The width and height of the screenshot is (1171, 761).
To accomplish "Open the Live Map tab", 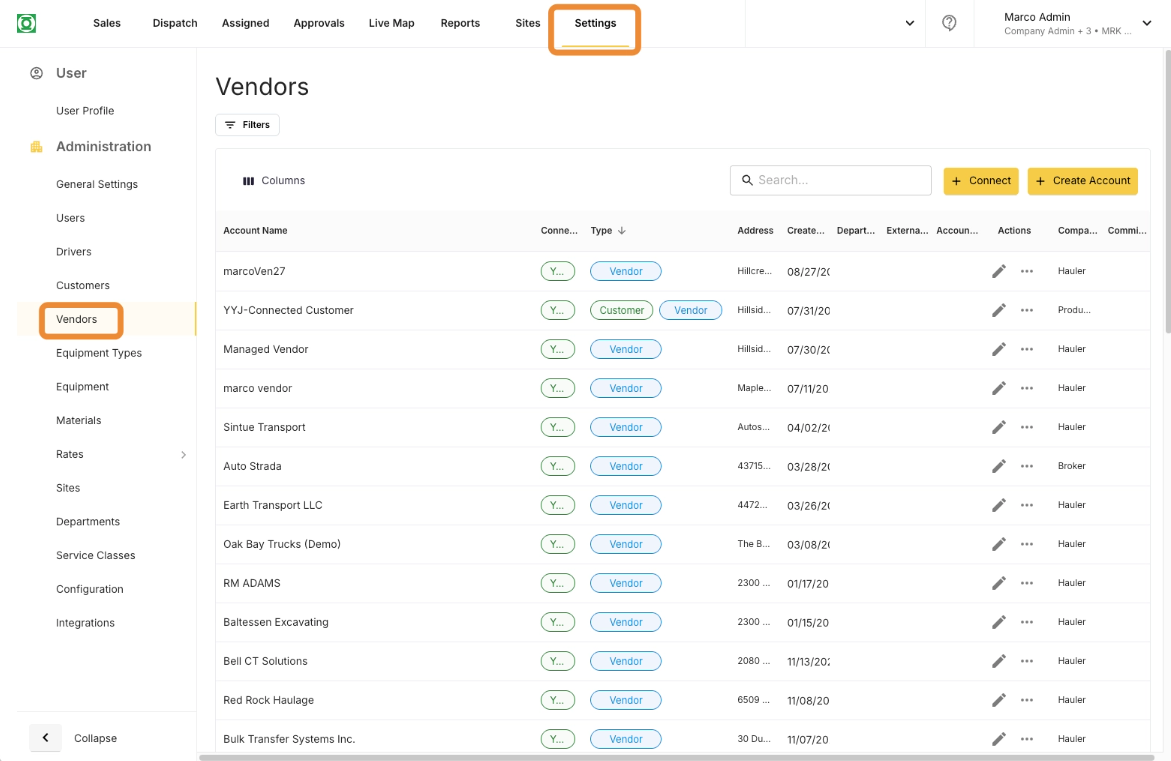I will point(391,23).
